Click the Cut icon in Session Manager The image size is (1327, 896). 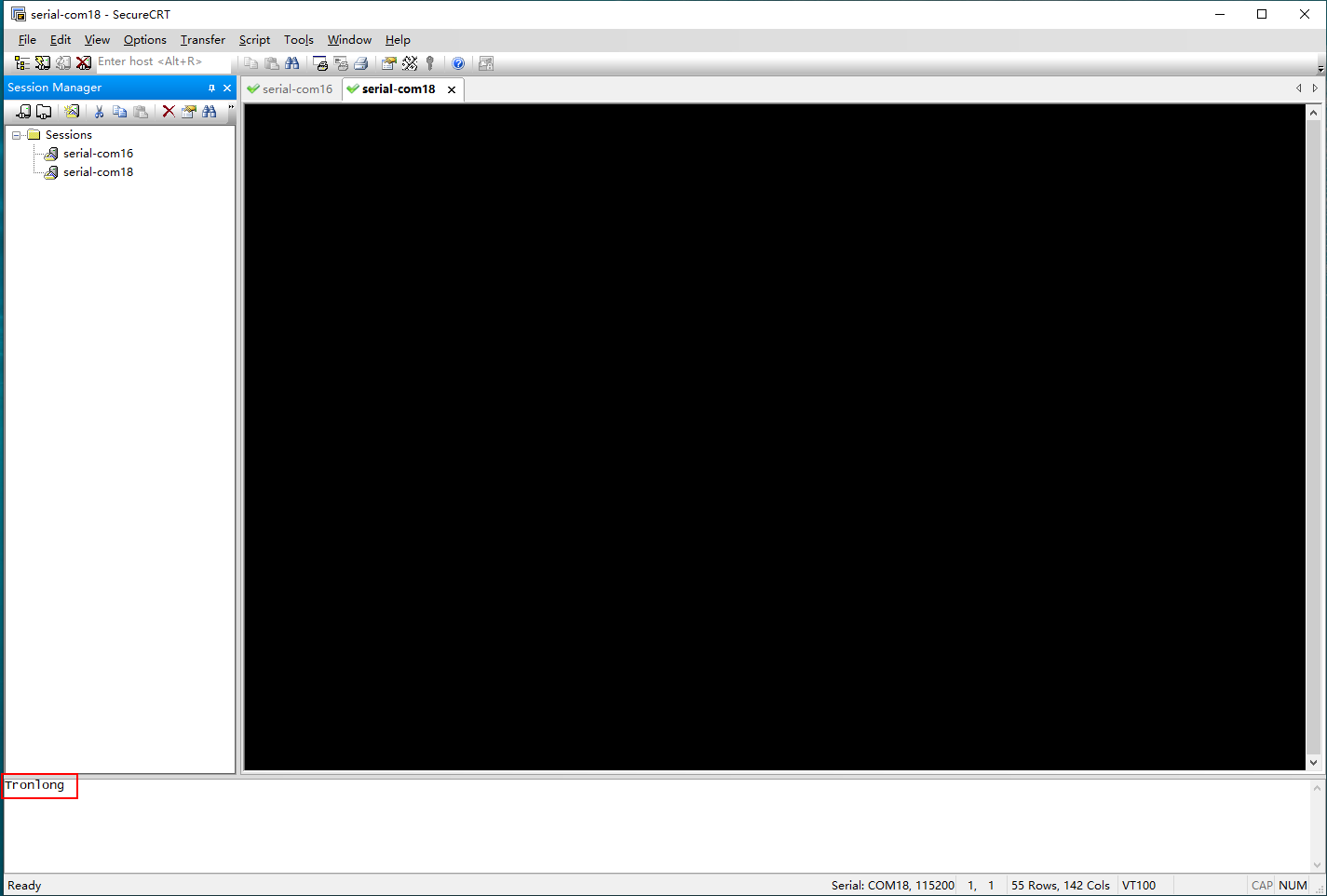click(x=100, y=112)
